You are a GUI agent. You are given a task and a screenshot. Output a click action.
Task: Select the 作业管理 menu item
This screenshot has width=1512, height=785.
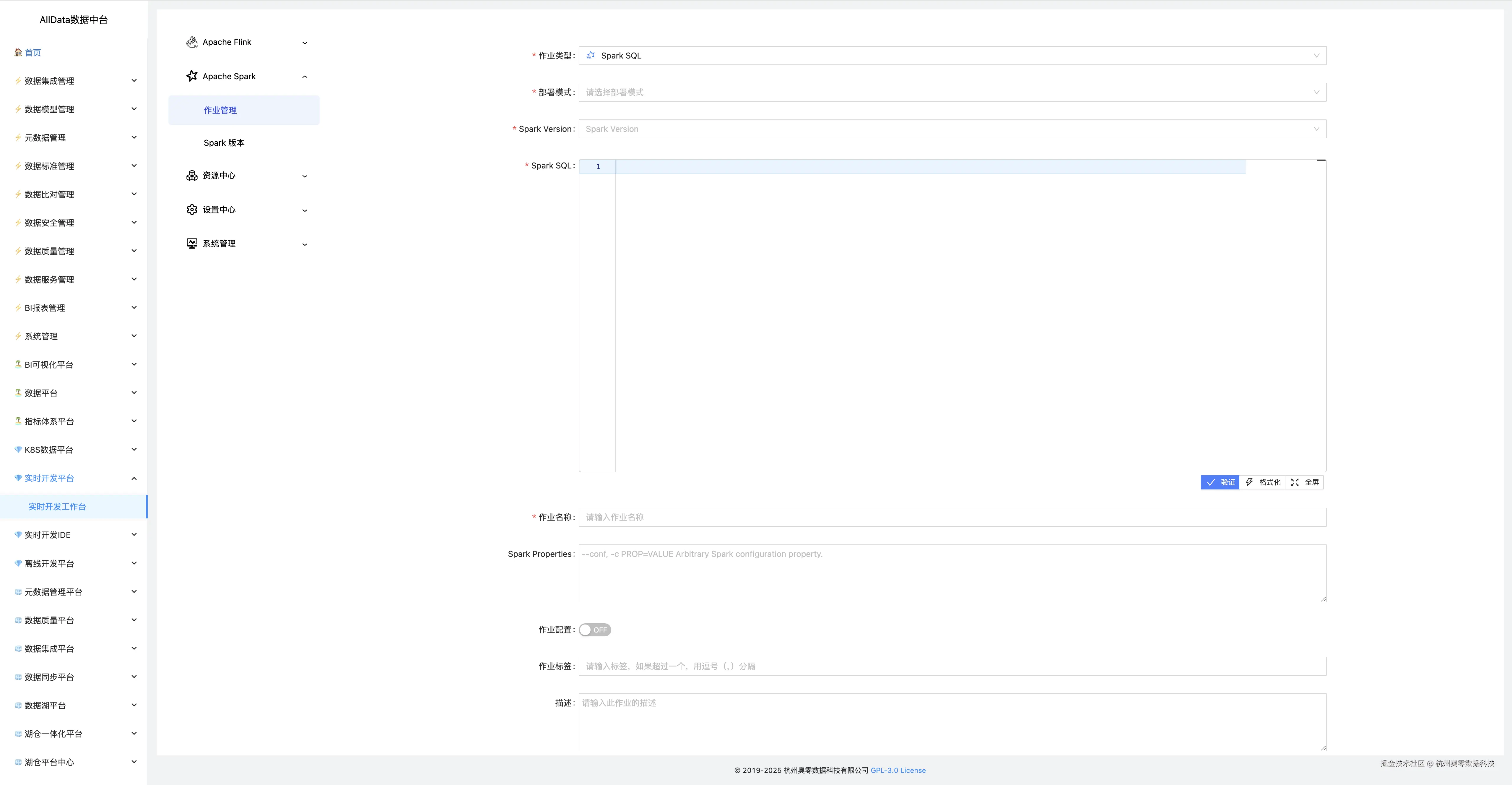(x=221, y=110)
